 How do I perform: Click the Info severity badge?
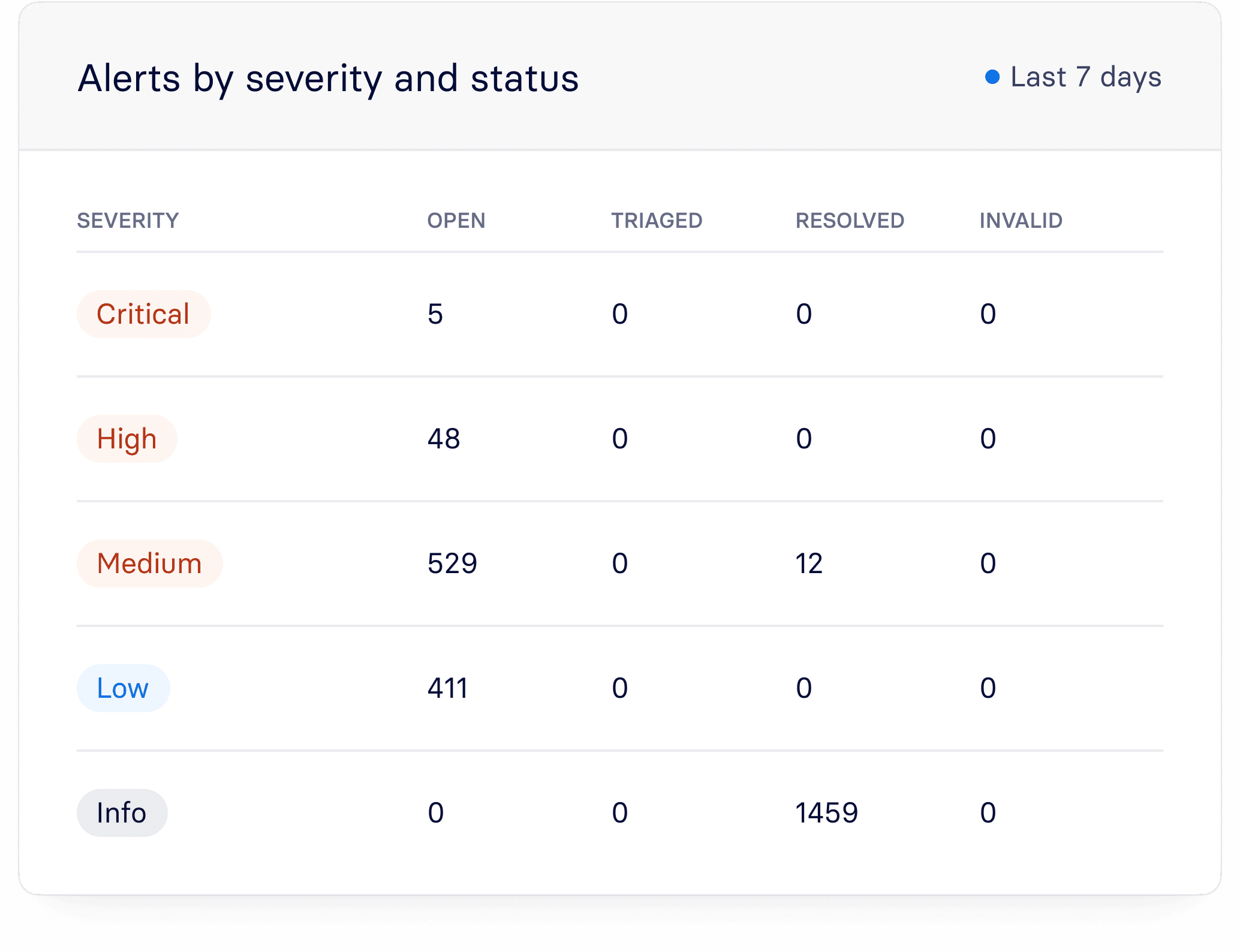coord(122,813)
